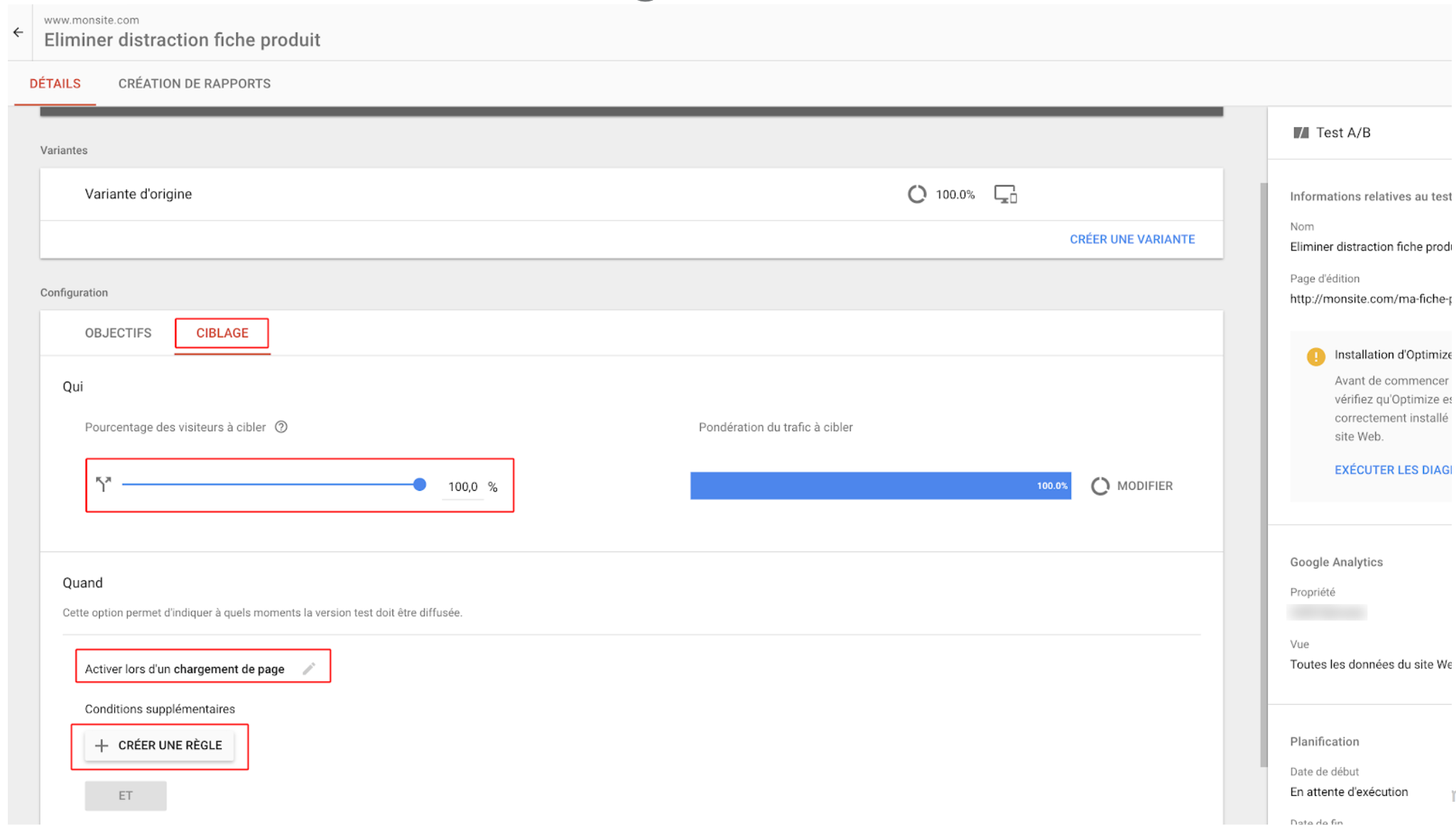The image size is (1456, 826).
Task: Click the device preview icon for Variante d'origine
Action: coord(1005,194)
